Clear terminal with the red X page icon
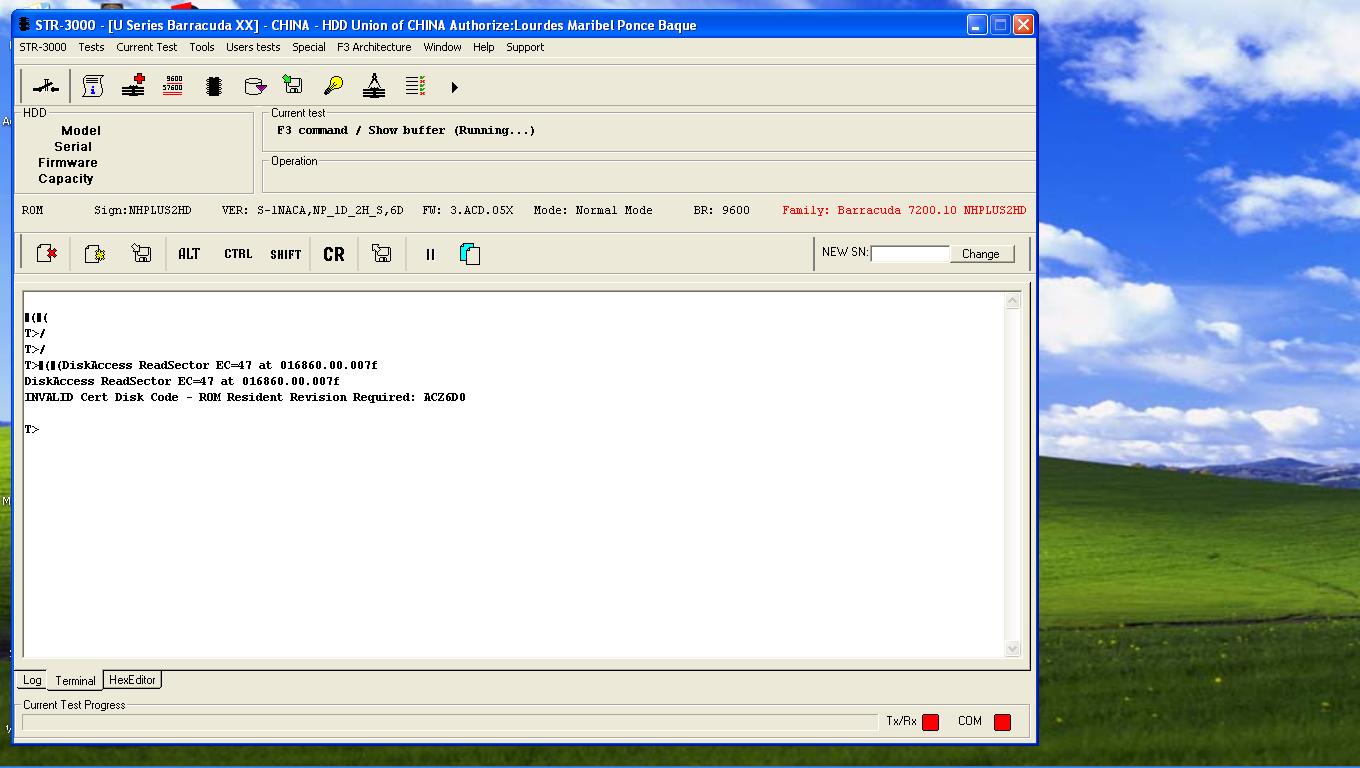 tap(46, 254)
